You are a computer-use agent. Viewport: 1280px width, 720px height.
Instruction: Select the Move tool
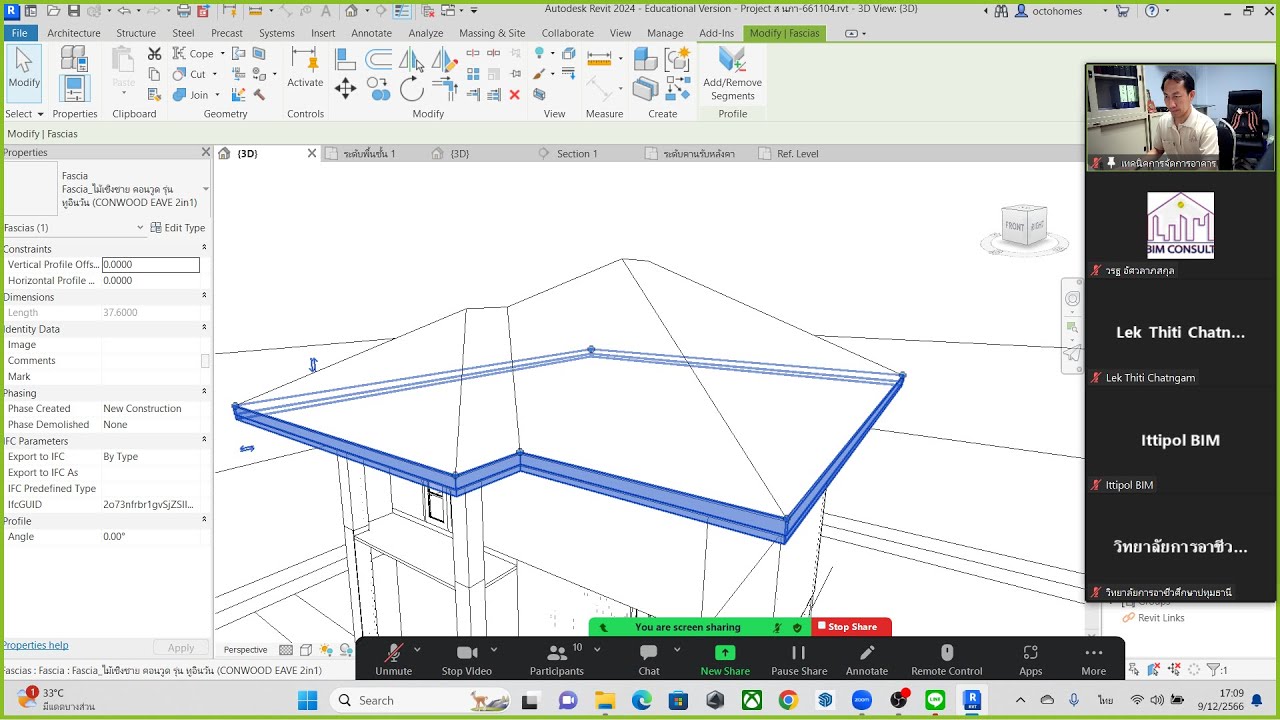345,89
